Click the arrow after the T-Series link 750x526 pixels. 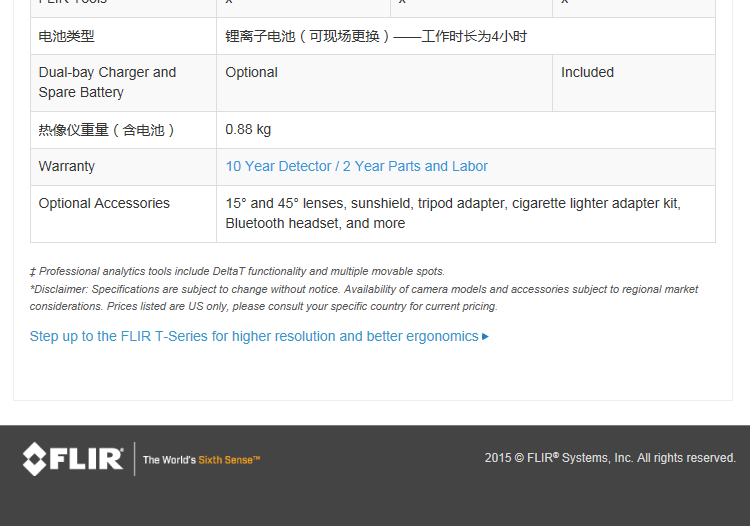(486, 337)
